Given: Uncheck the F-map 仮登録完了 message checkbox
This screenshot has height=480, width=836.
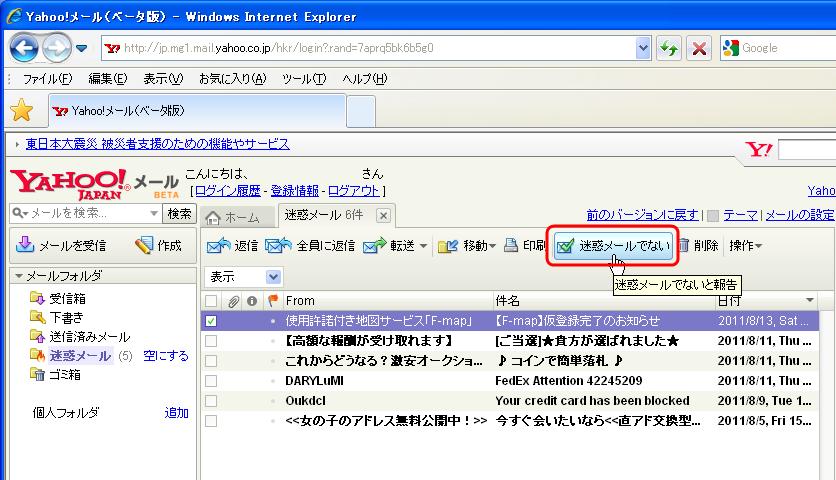Looking at the screenshot, I should click(211, 321).
